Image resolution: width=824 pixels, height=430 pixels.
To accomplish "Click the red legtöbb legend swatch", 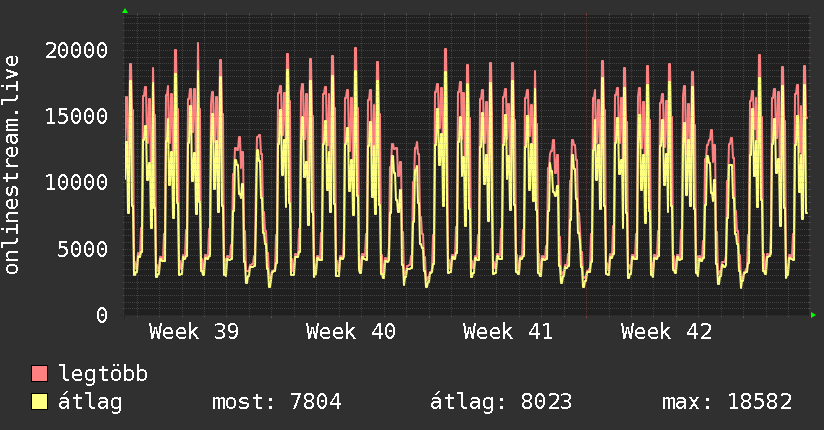I will coord(40,375).
